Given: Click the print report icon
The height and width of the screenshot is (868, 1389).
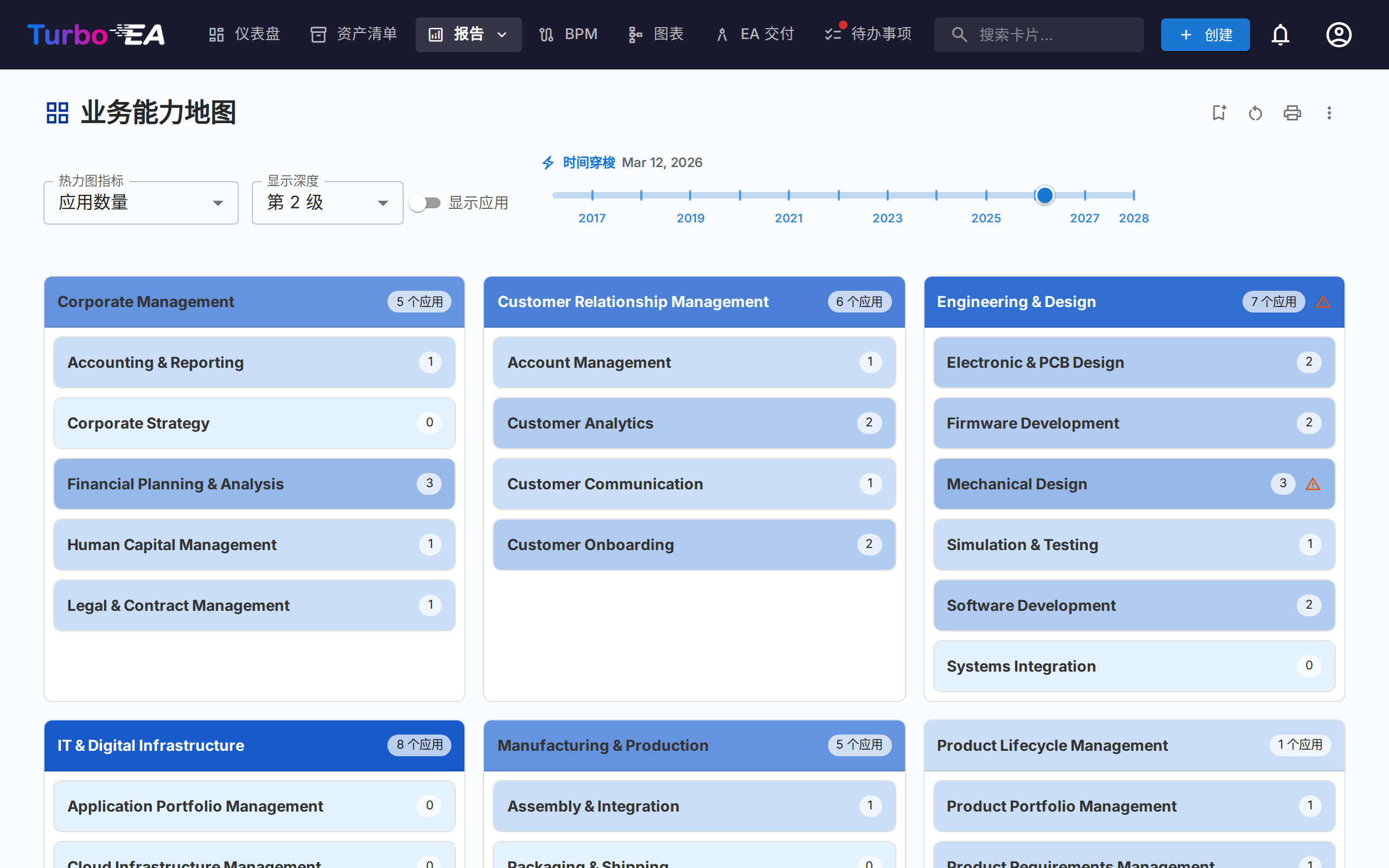Looking at the screenshot, I should [x=1292, y=113].
